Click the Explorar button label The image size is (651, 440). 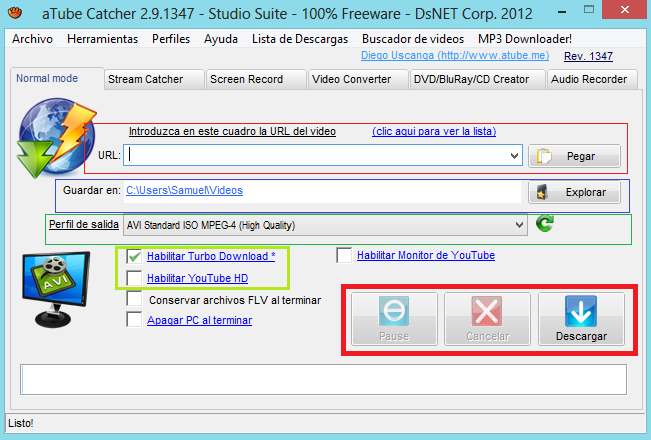[x=586, y=192]
